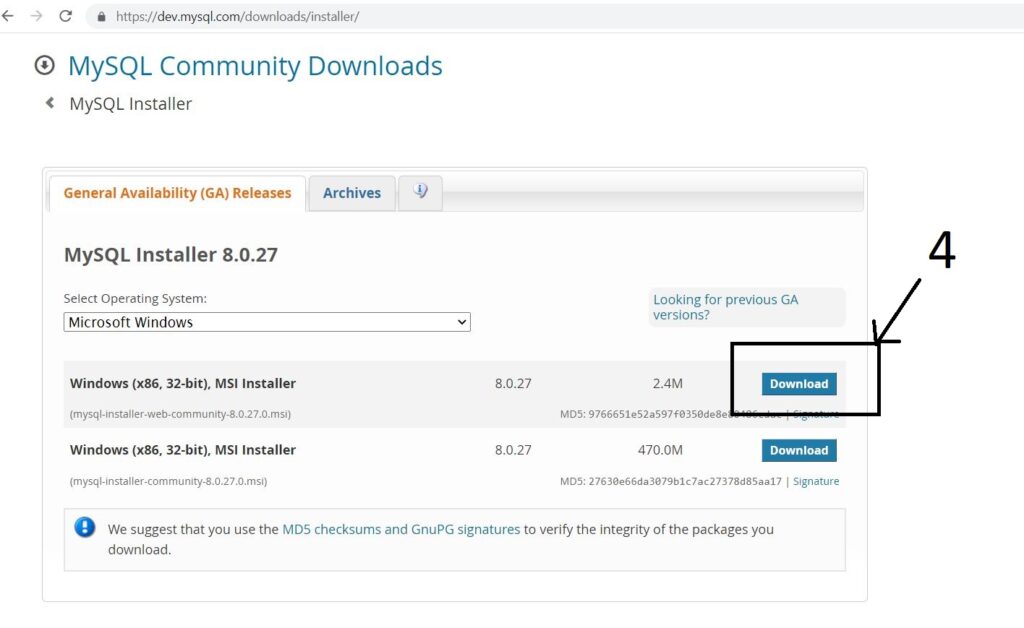
Task: Click the blue exclamation info icon
Action: (x=85, y=527)
